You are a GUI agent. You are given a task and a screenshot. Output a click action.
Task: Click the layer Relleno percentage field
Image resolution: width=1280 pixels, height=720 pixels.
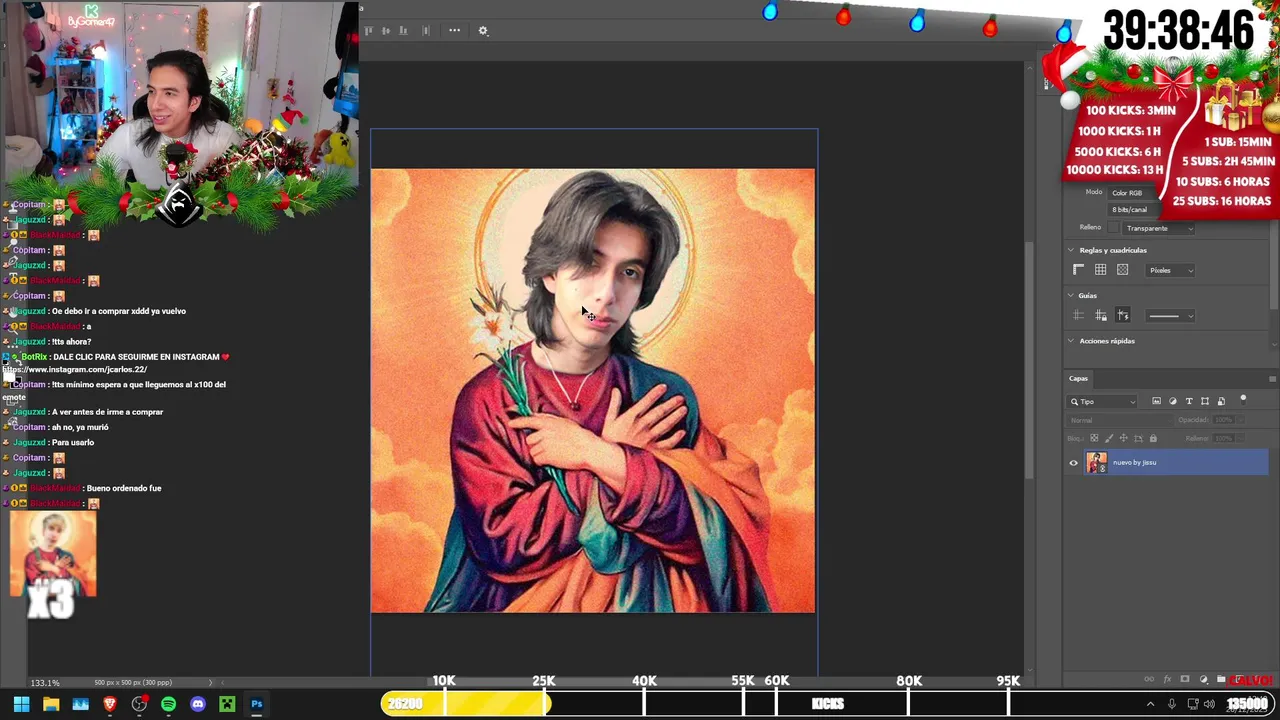(x=1224, y=439)
